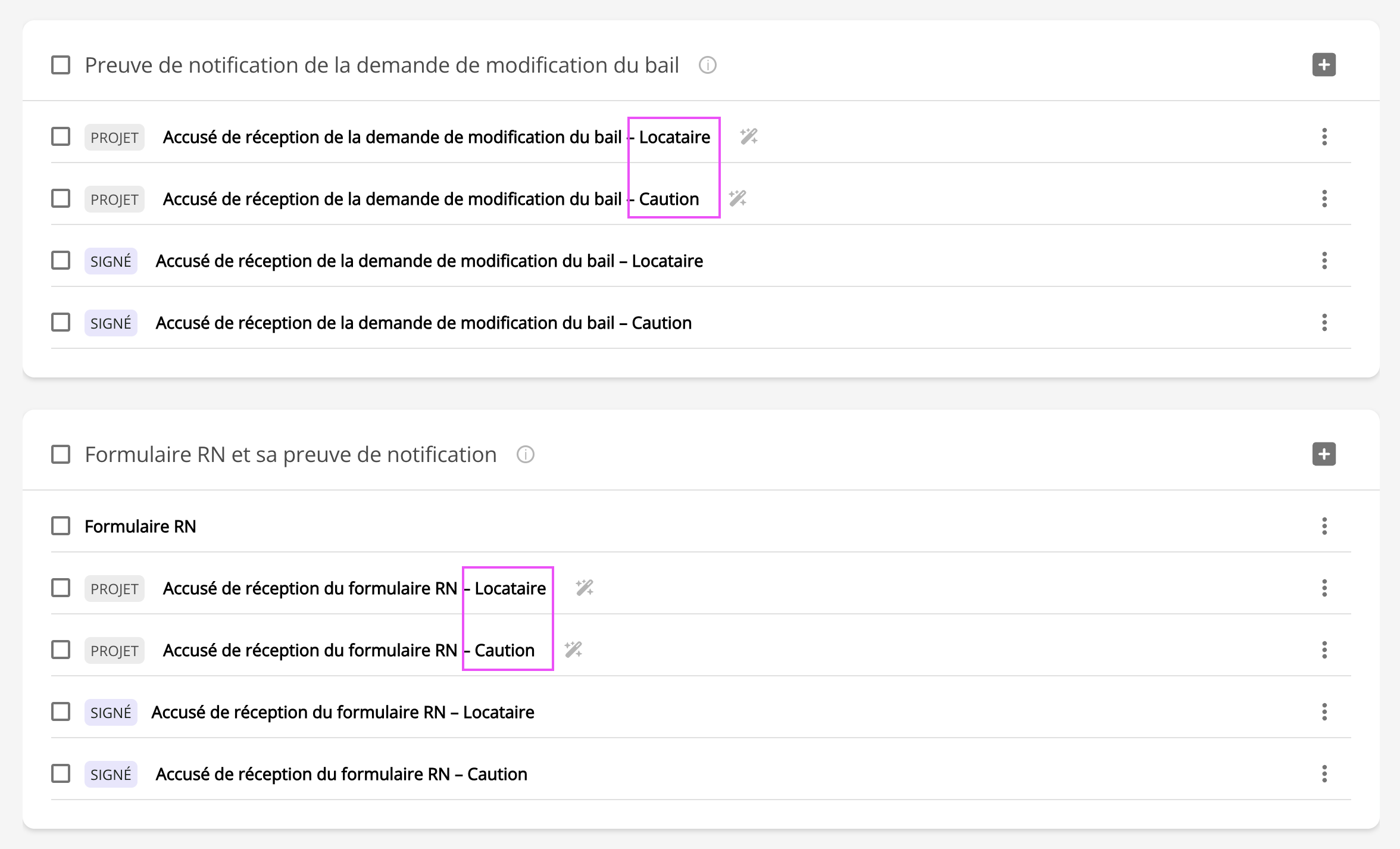
Task: Select all in Preuve de notification section
Action: click(x=61, y=65)
